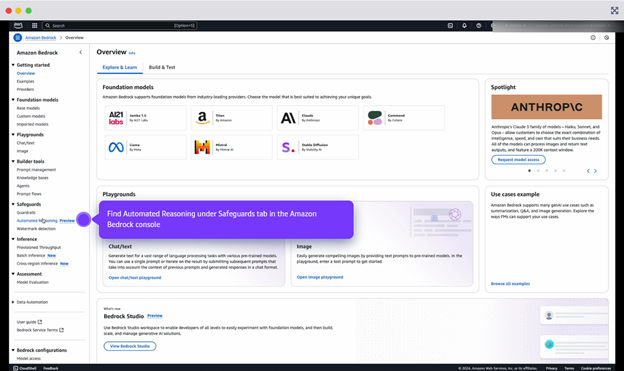Click the Mistral AI logo
Viewport: 624px width, 371px height.
pyautogui.click(x=202, y=147)
